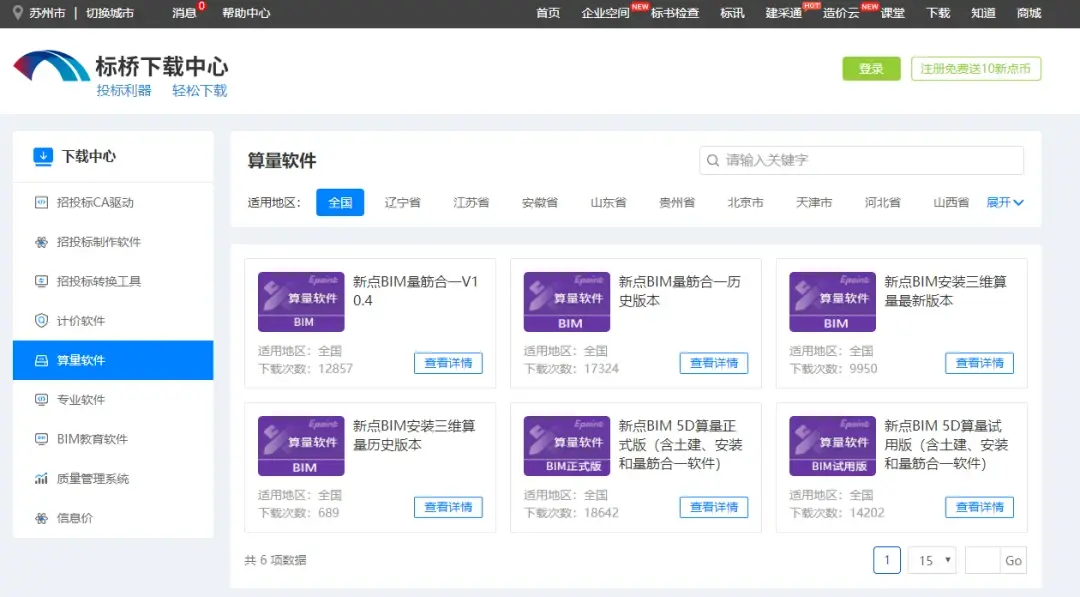
Task: Open 首页 in the top navigation
Action: click(x=548, y=13)
